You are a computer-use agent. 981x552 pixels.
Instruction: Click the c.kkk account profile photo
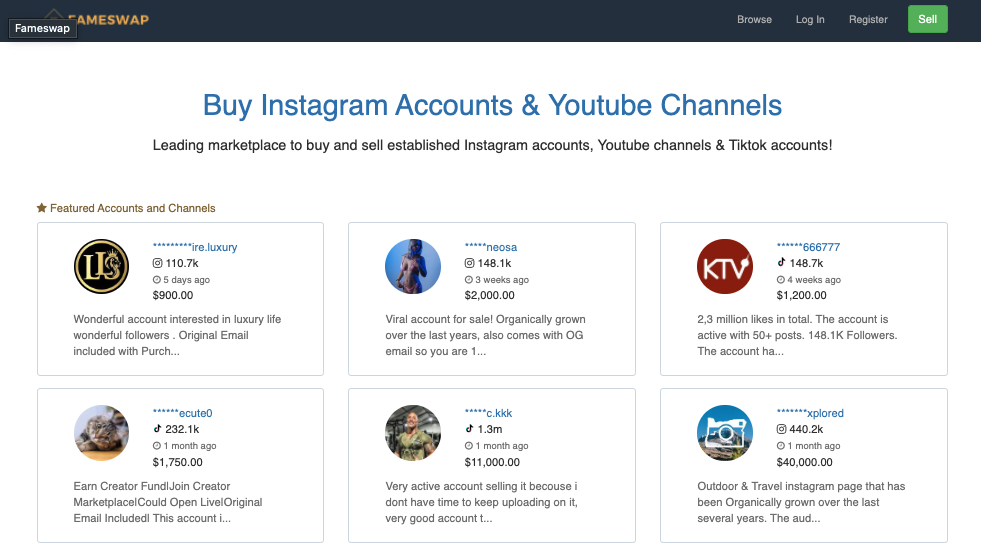coord(413,433)
